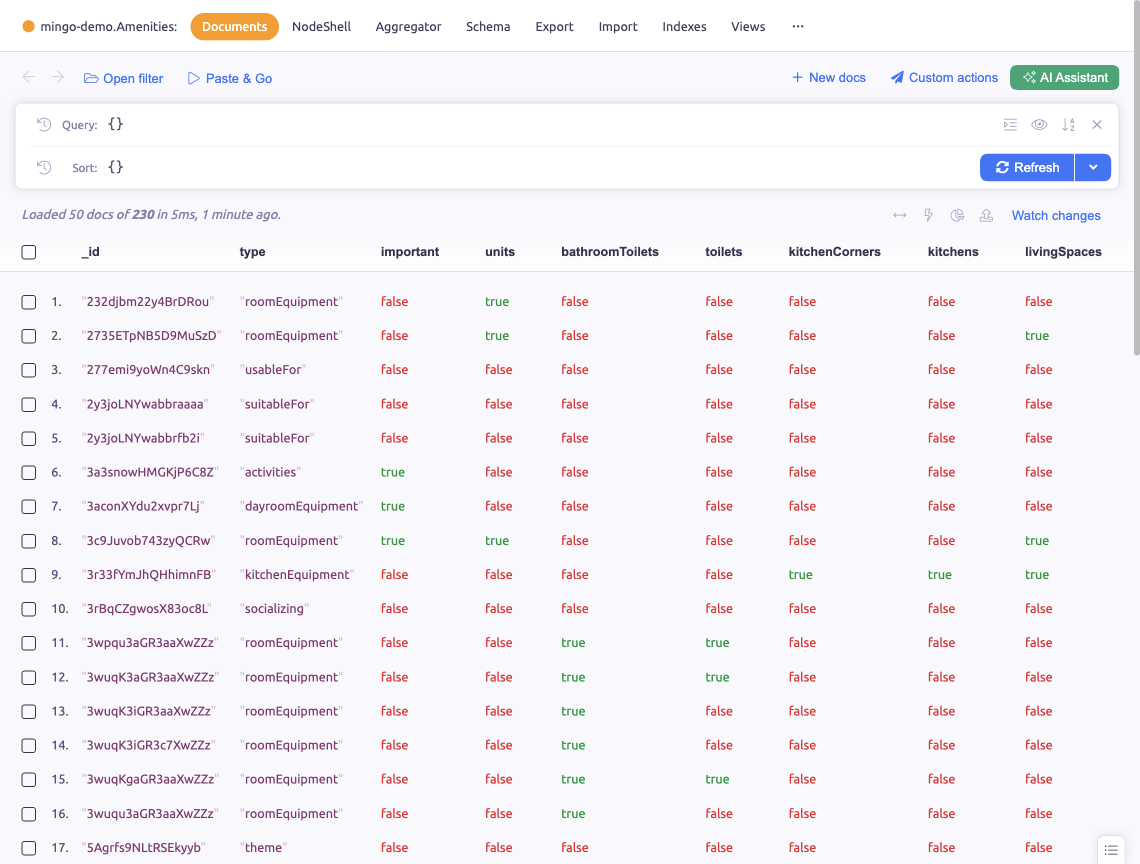The image size is (1140, 864).
Task: Click the export upload icon above the grid
Action: pos(986,215)
